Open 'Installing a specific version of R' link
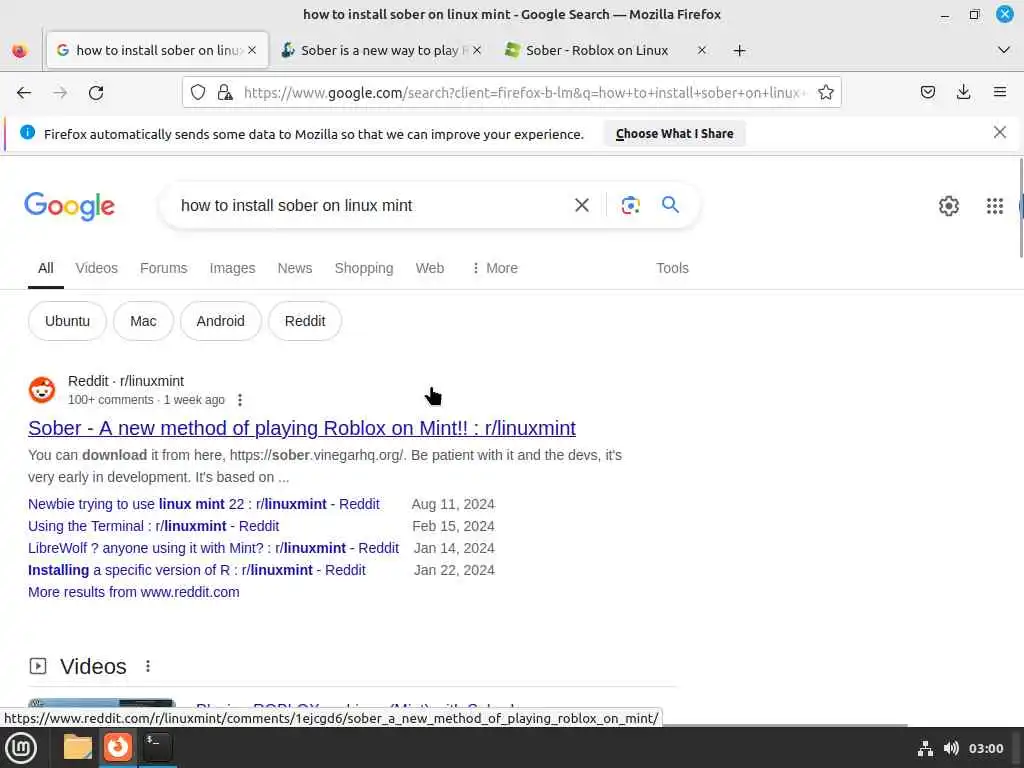The width and height of the screenshot is (1024, 768). pyautogui.click(x=197, y=570)
